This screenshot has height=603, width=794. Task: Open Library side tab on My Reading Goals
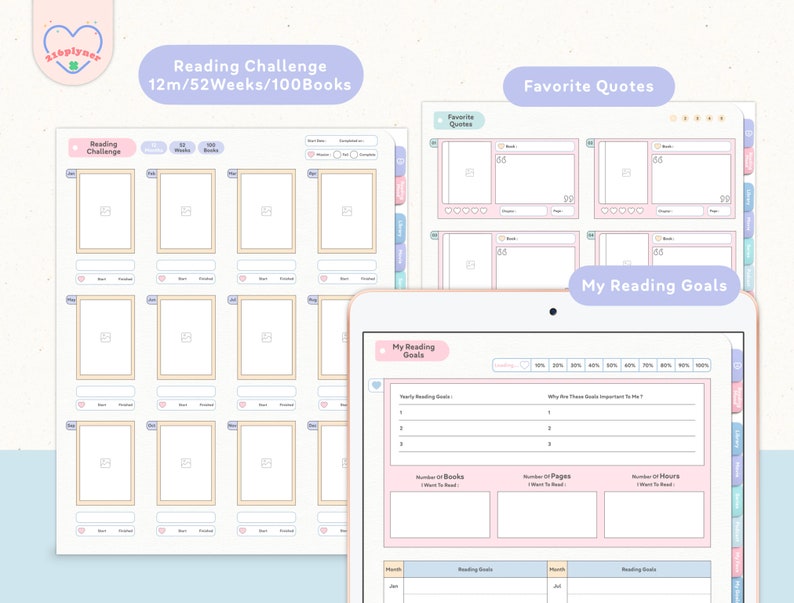(x=737, y=438)
